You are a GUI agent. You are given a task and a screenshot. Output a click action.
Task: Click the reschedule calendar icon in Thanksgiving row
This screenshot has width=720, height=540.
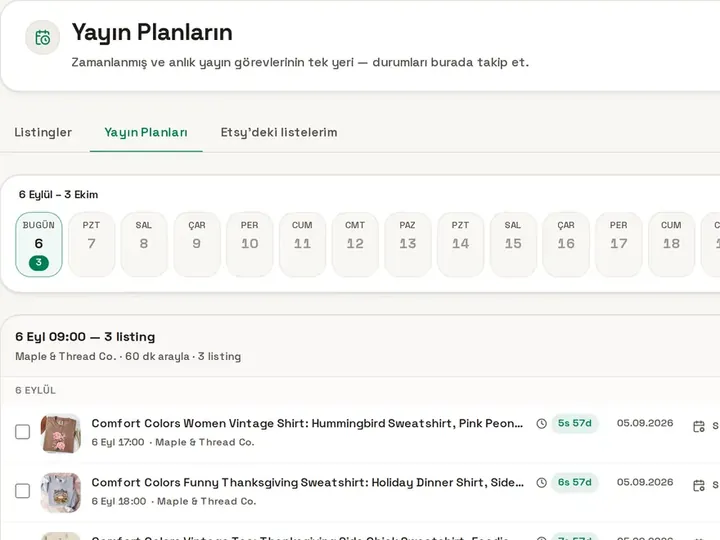(x=698, y=485)
